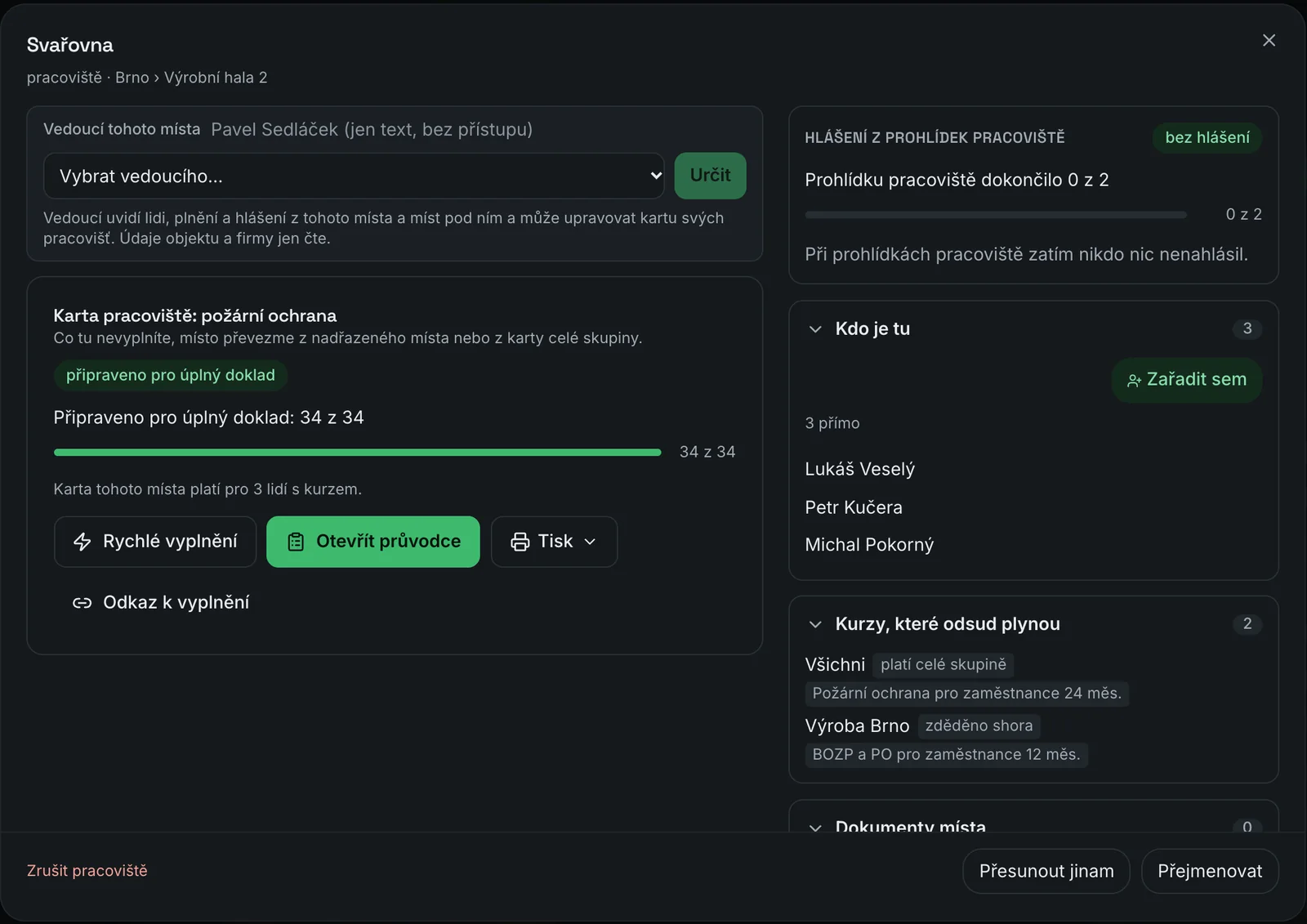Click the breadcrumb Brno › Výrobní hala 2
The image size is (1307, 924).
tap(191, 78)
